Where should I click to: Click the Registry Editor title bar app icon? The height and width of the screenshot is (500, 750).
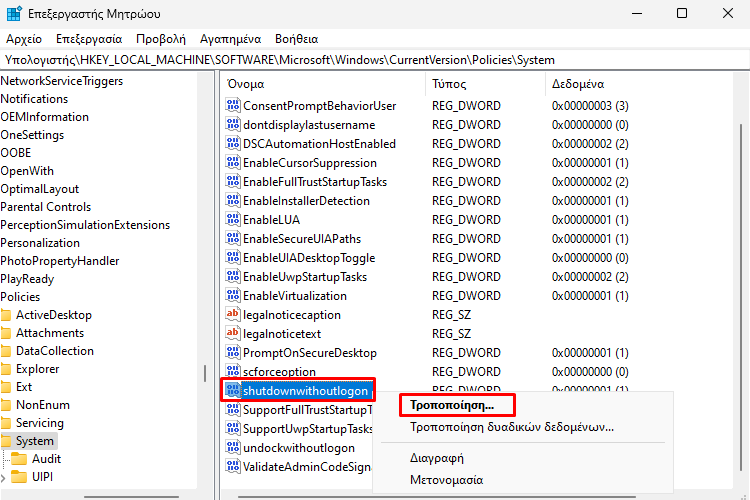pyautogui.click(x=14, y=13)
